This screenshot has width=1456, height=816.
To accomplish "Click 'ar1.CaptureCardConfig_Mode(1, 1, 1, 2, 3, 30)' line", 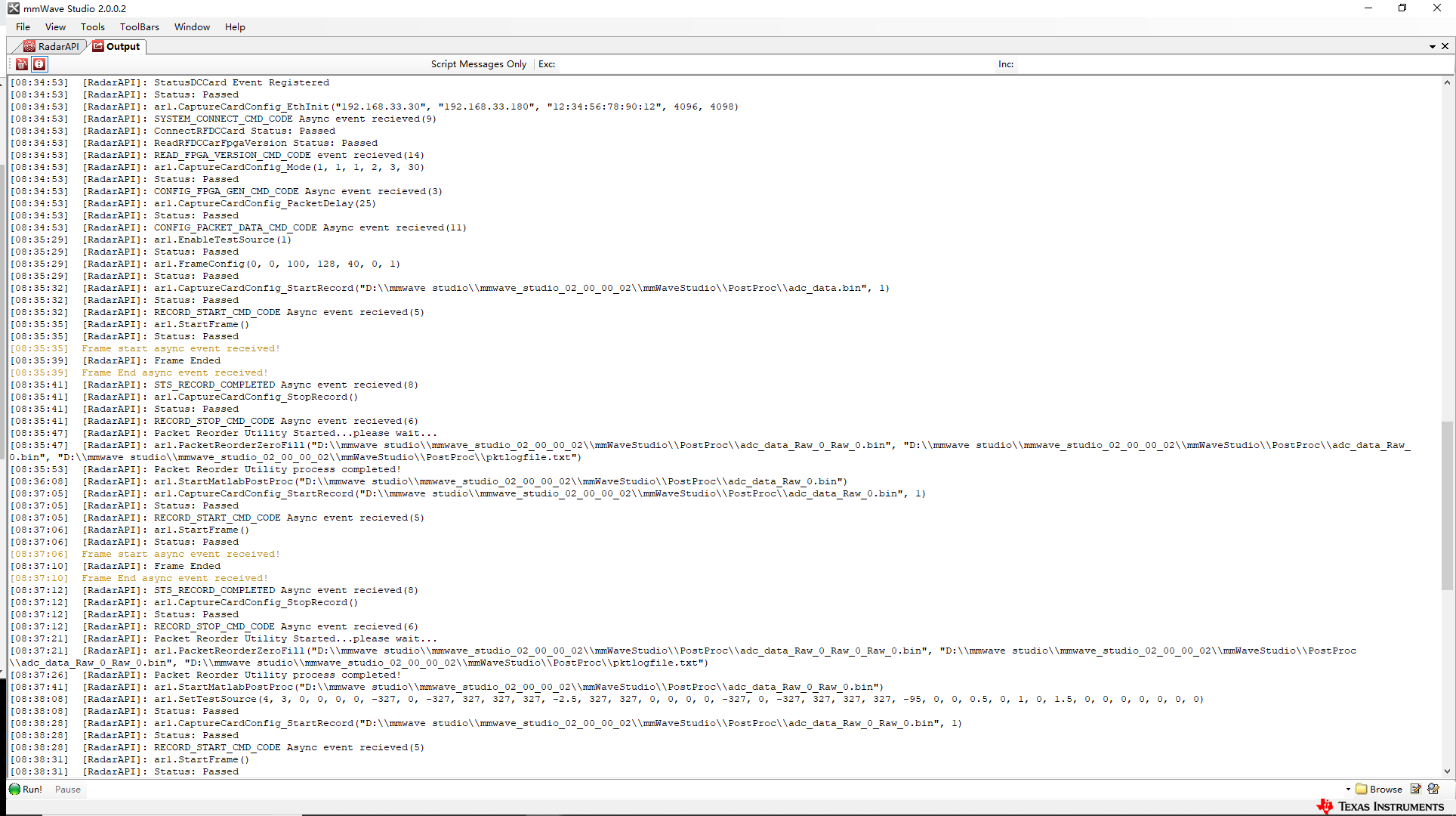I will pyautogui.click(x=289, y=167).
